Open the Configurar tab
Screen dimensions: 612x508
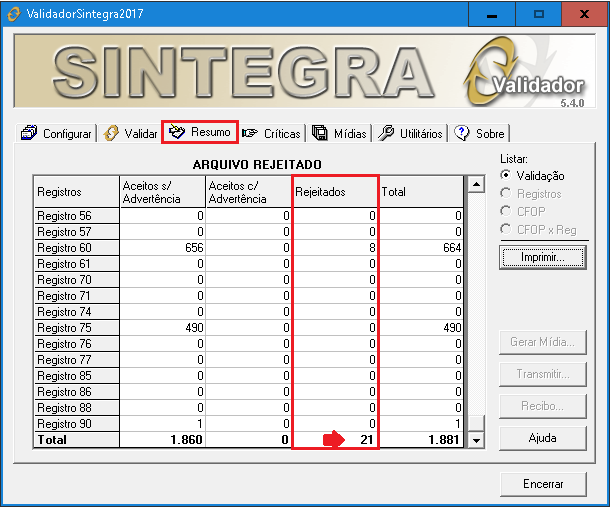click(57, 133)
